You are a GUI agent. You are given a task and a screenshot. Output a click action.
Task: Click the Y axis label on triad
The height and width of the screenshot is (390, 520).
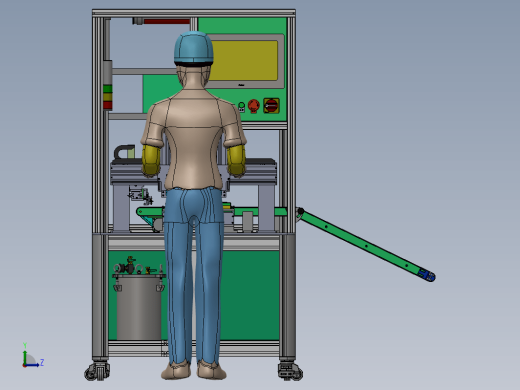(25, 345)
